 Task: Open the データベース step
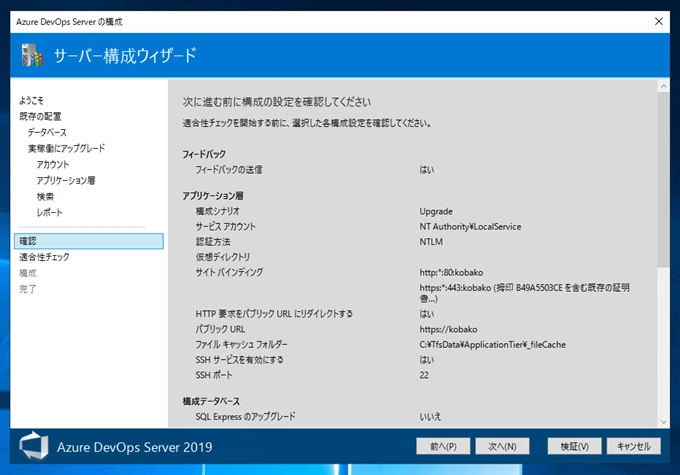click(47, 132)
